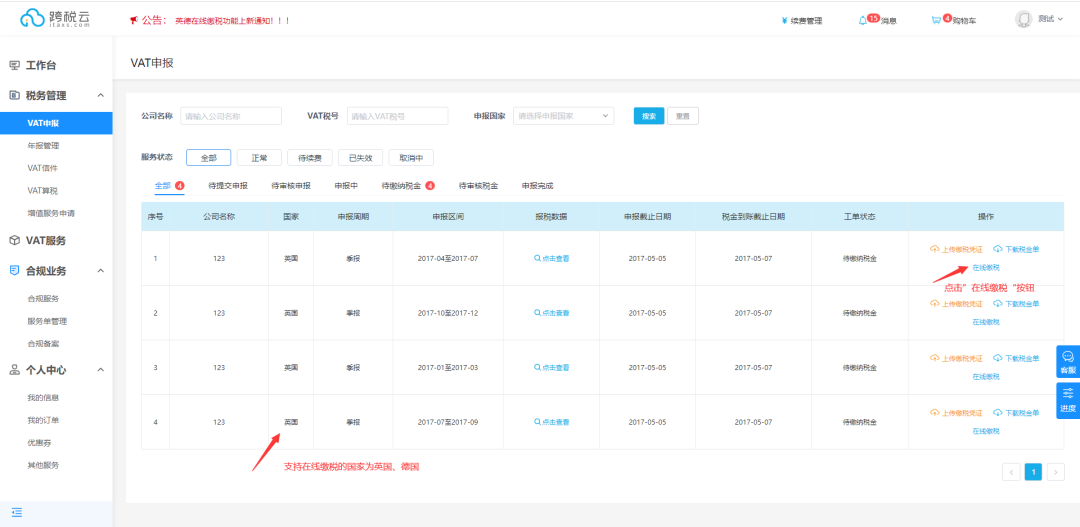Click the VAT服务 cube icon
This screenshot has width=1080, height=527.
click(14, 240)
